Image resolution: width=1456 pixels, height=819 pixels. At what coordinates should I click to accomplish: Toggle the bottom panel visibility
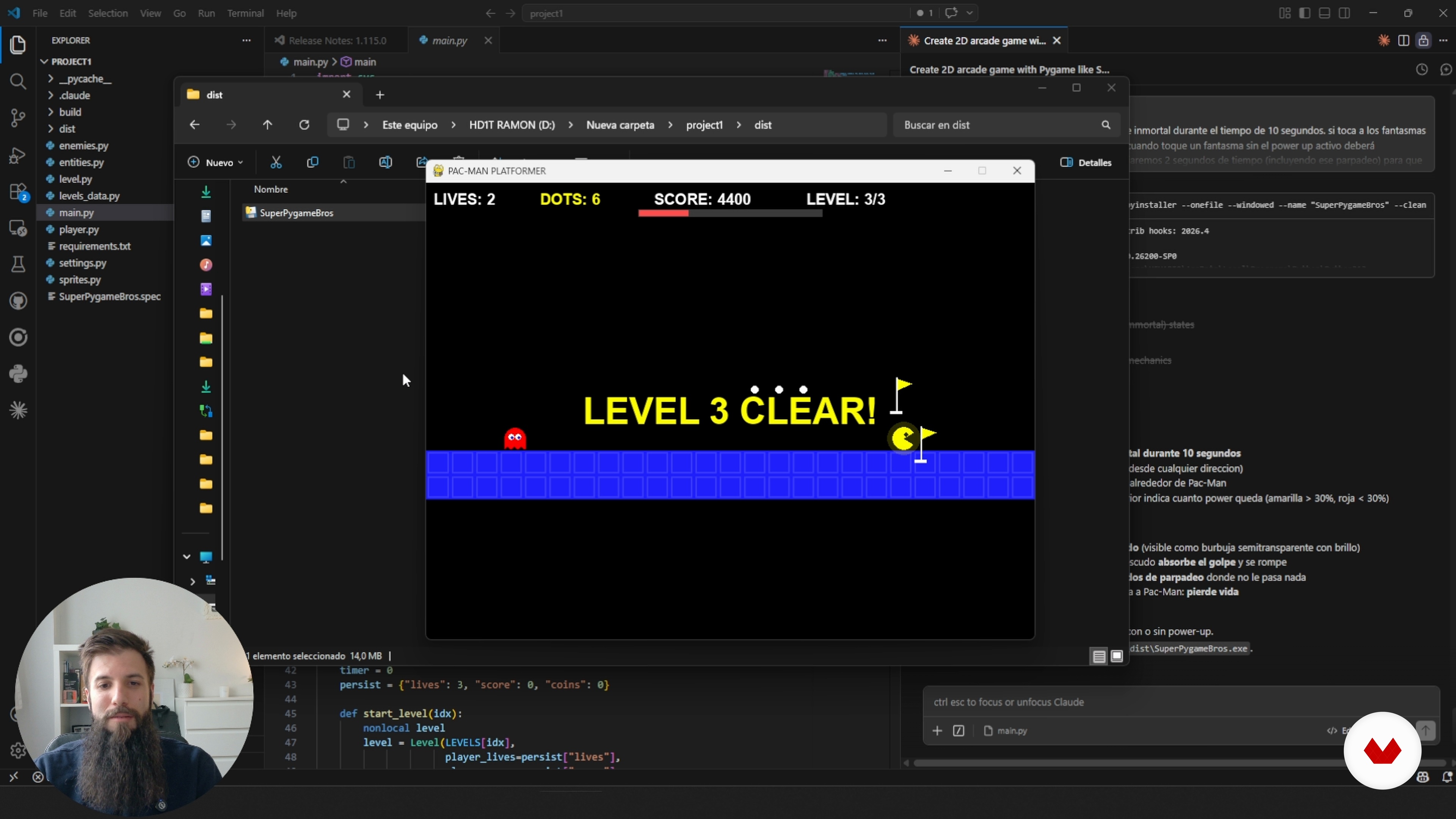point(1324,13)
